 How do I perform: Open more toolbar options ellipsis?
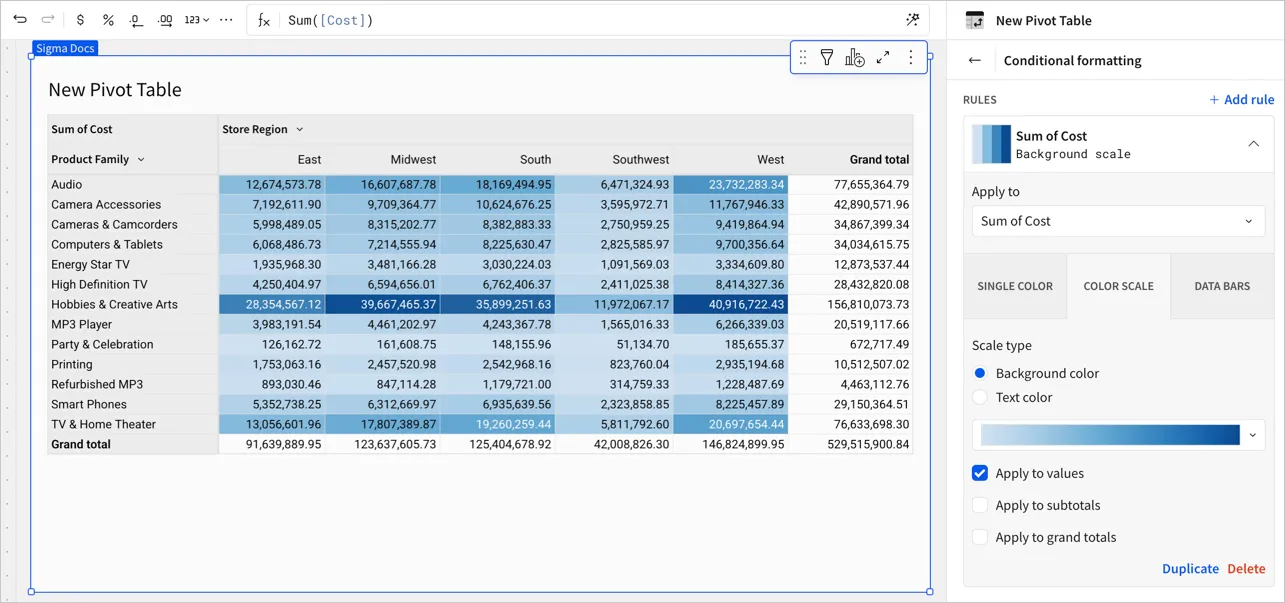coord(226,20)
